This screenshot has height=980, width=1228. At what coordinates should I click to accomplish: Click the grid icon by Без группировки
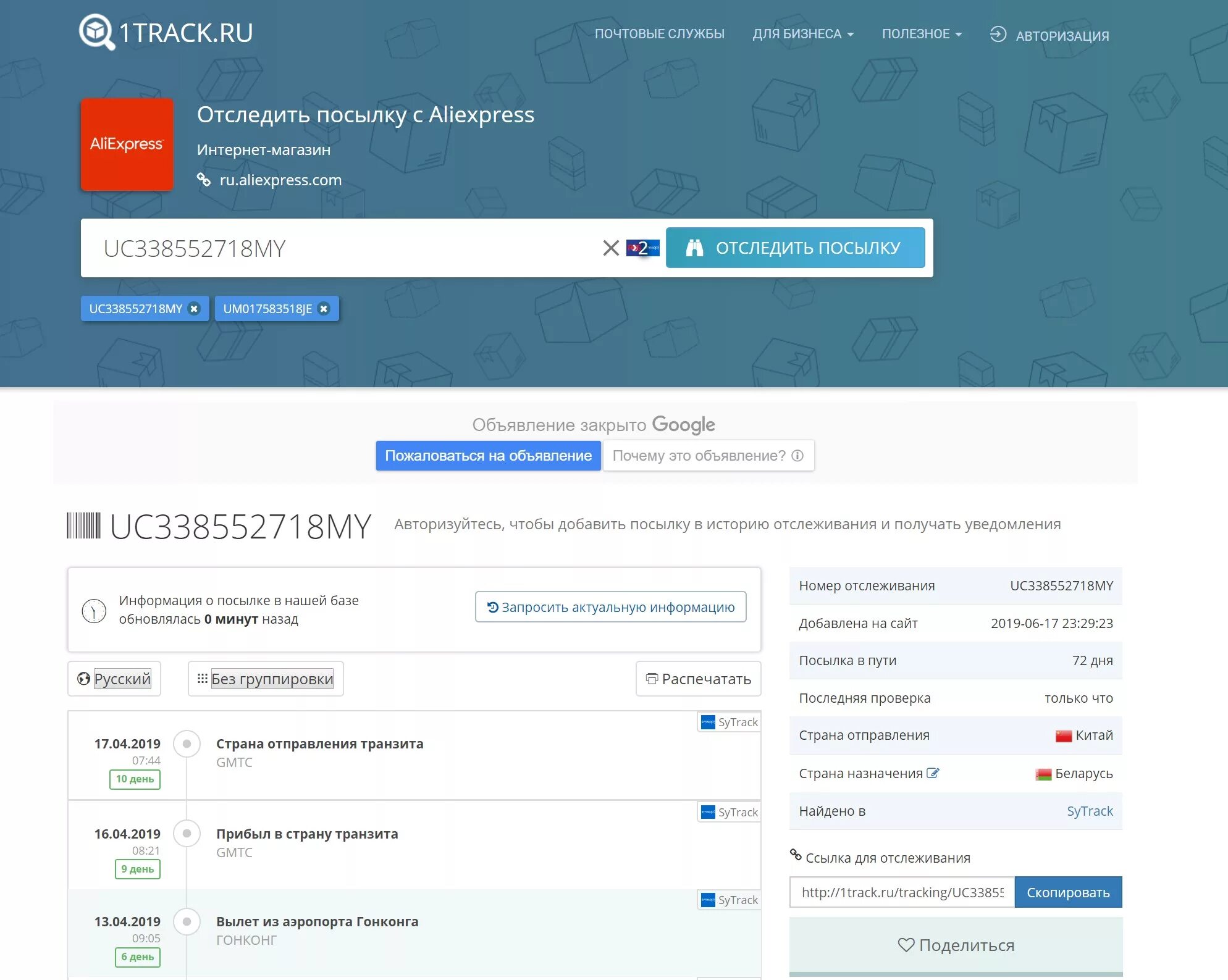tap(202, 679)
